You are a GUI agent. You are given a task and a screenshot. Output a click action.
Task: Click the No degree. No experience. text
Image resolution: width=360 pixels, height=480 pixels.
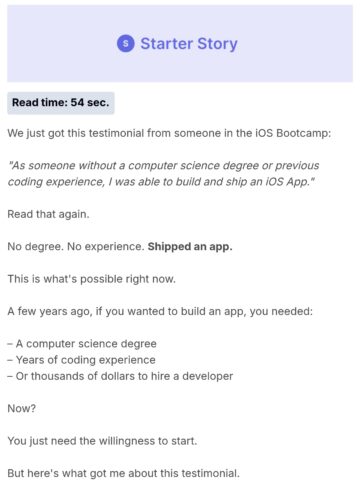[x=76, y=247]
